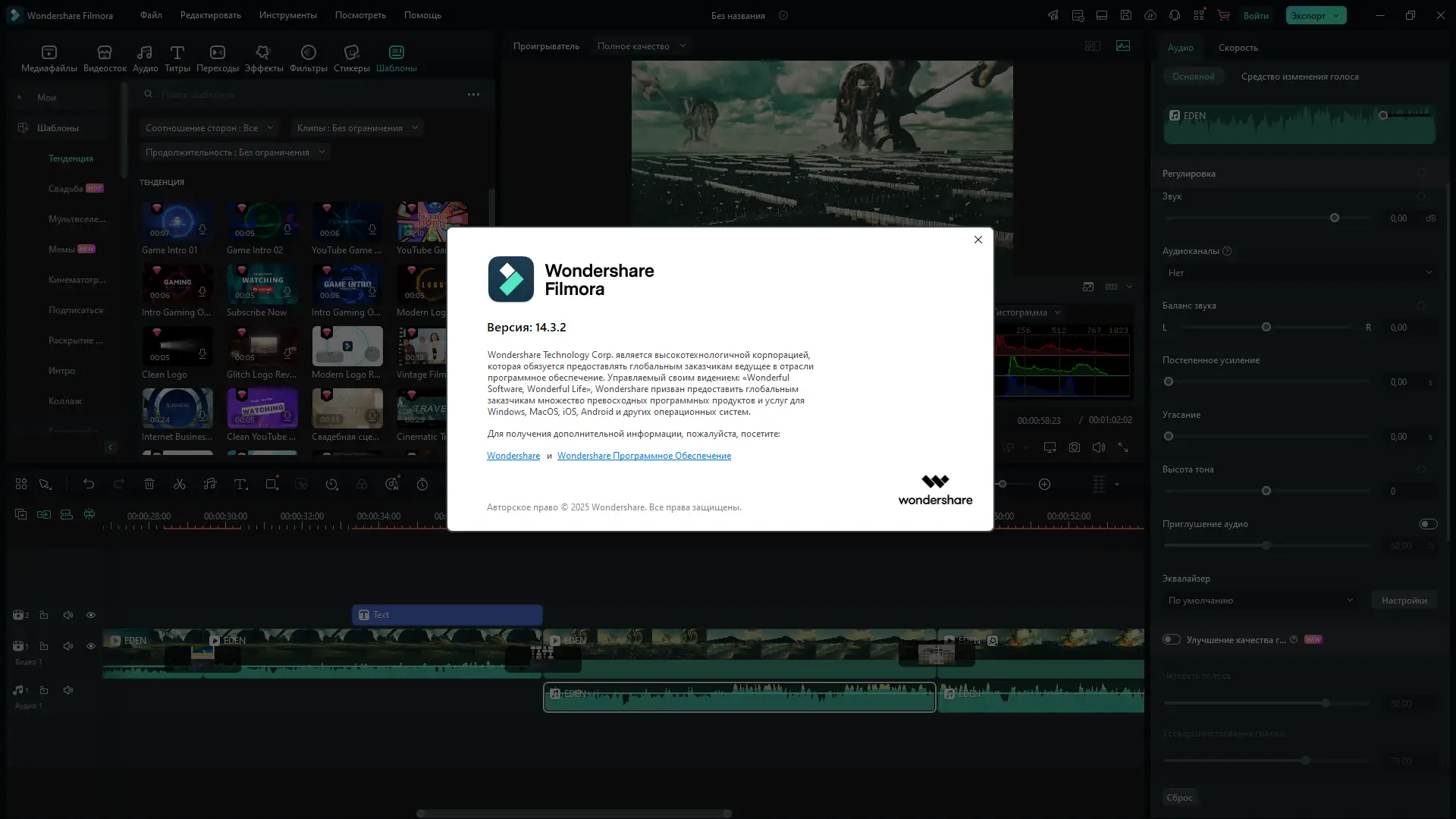
Task: Switch to the Speed tab
Action: 1238,48
